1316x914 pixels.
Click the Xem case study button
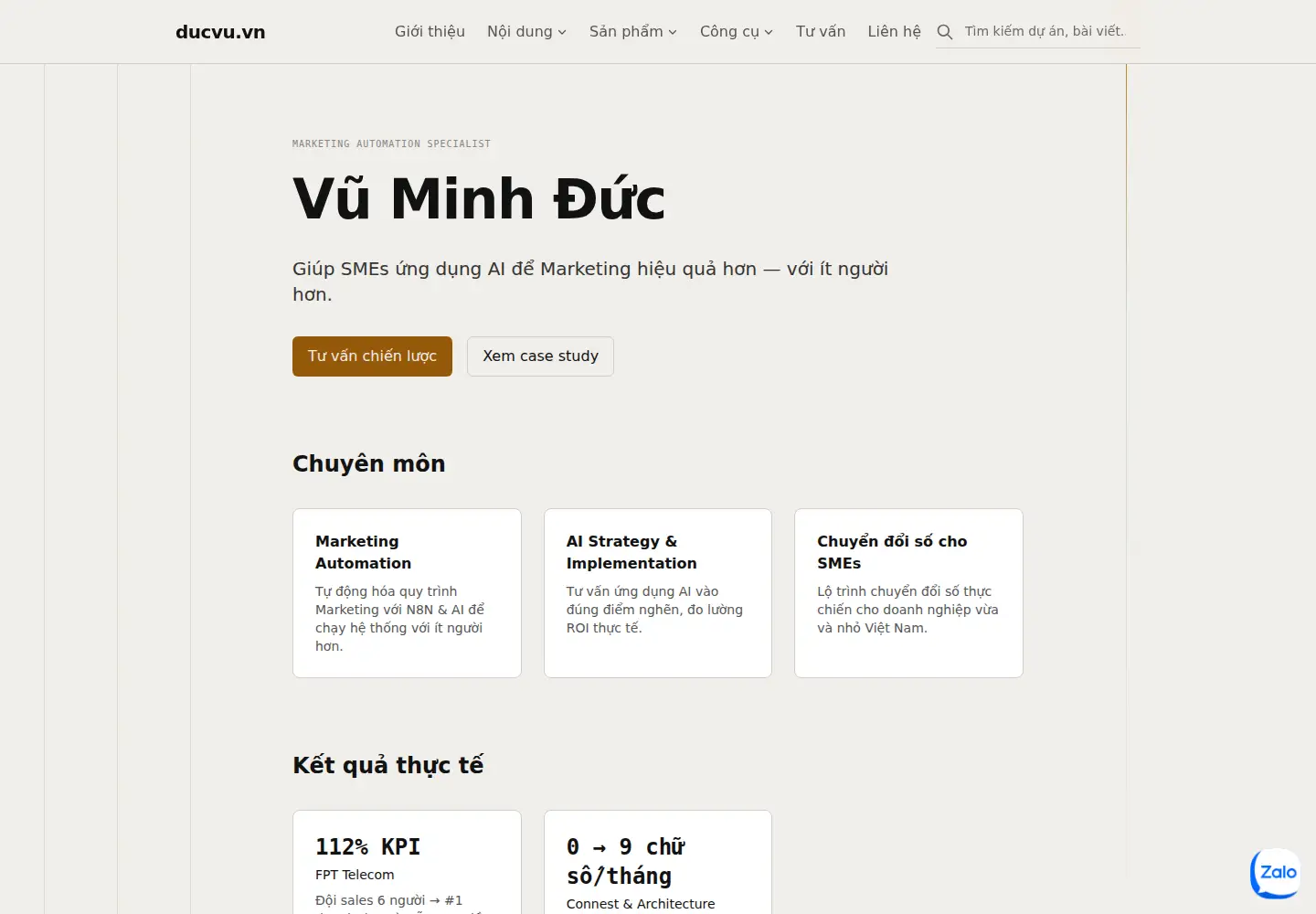[540, 356]
